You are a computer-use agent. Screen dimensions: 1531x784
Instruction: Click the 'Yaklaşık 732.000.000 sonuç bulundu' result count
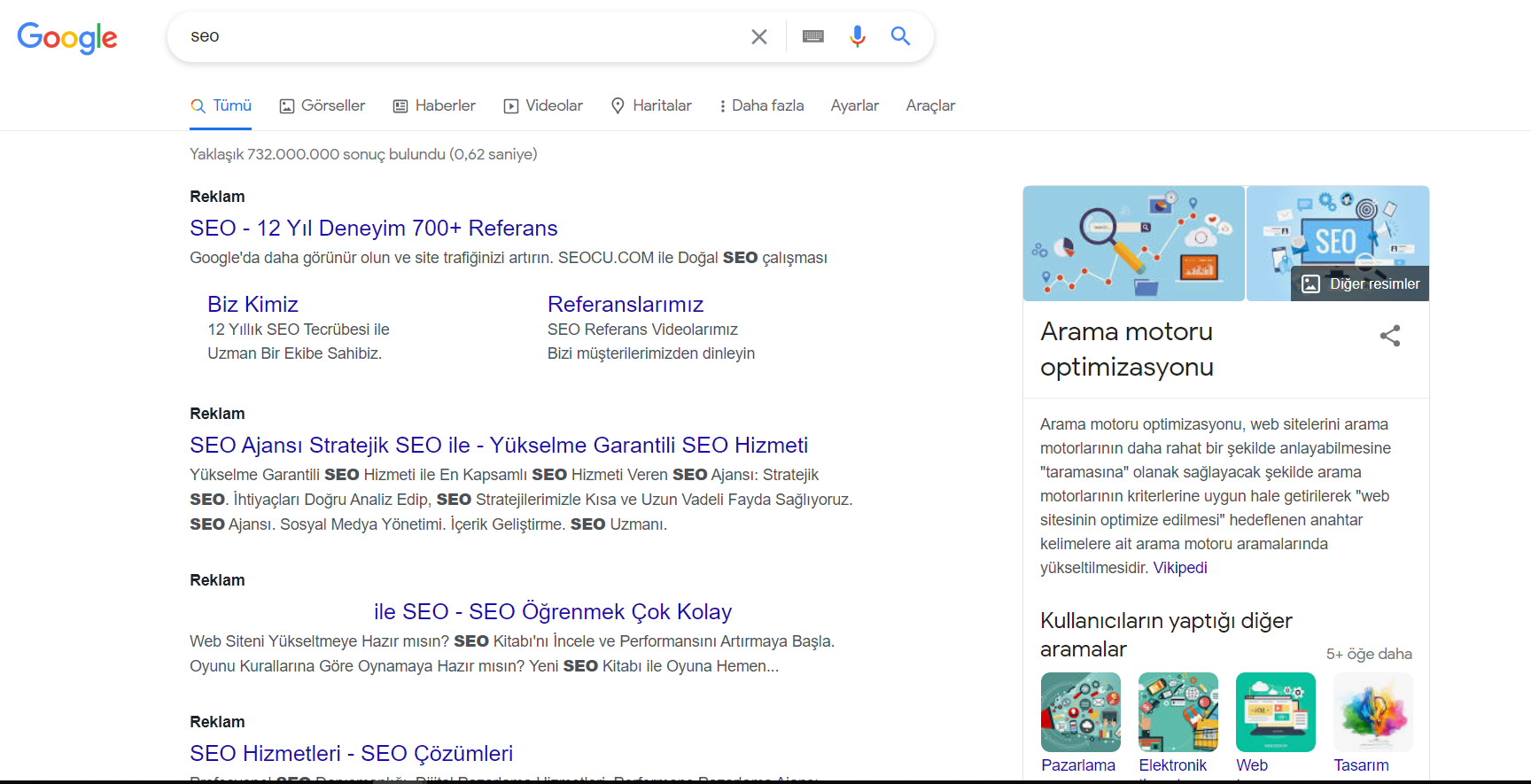coord(363,154)
